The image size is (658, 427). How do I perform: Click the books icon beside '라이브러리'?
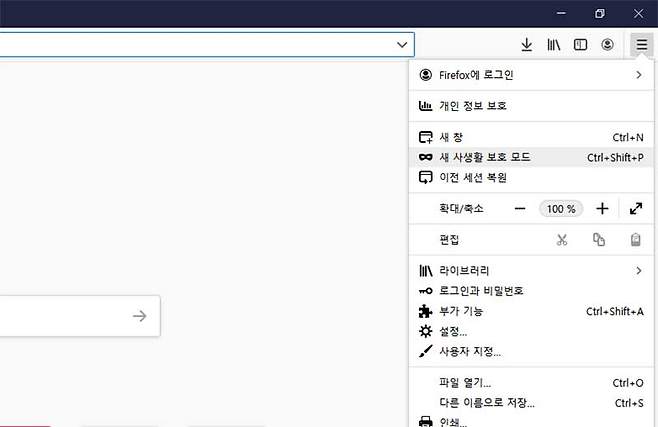click(x=426, y=271)
